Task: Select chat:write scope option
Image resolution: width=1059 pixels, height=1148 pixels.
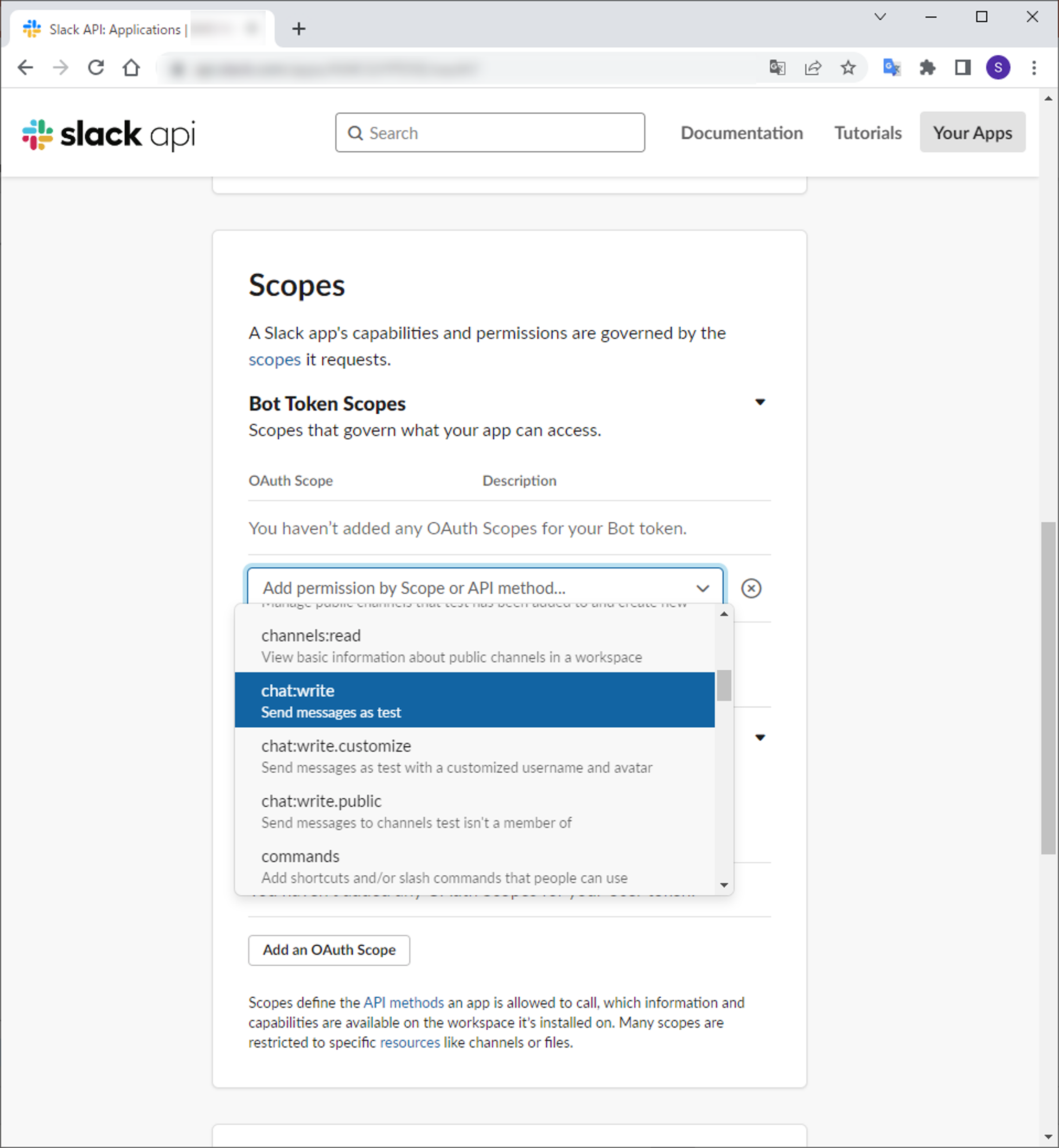Action: (x=474, y=700)
